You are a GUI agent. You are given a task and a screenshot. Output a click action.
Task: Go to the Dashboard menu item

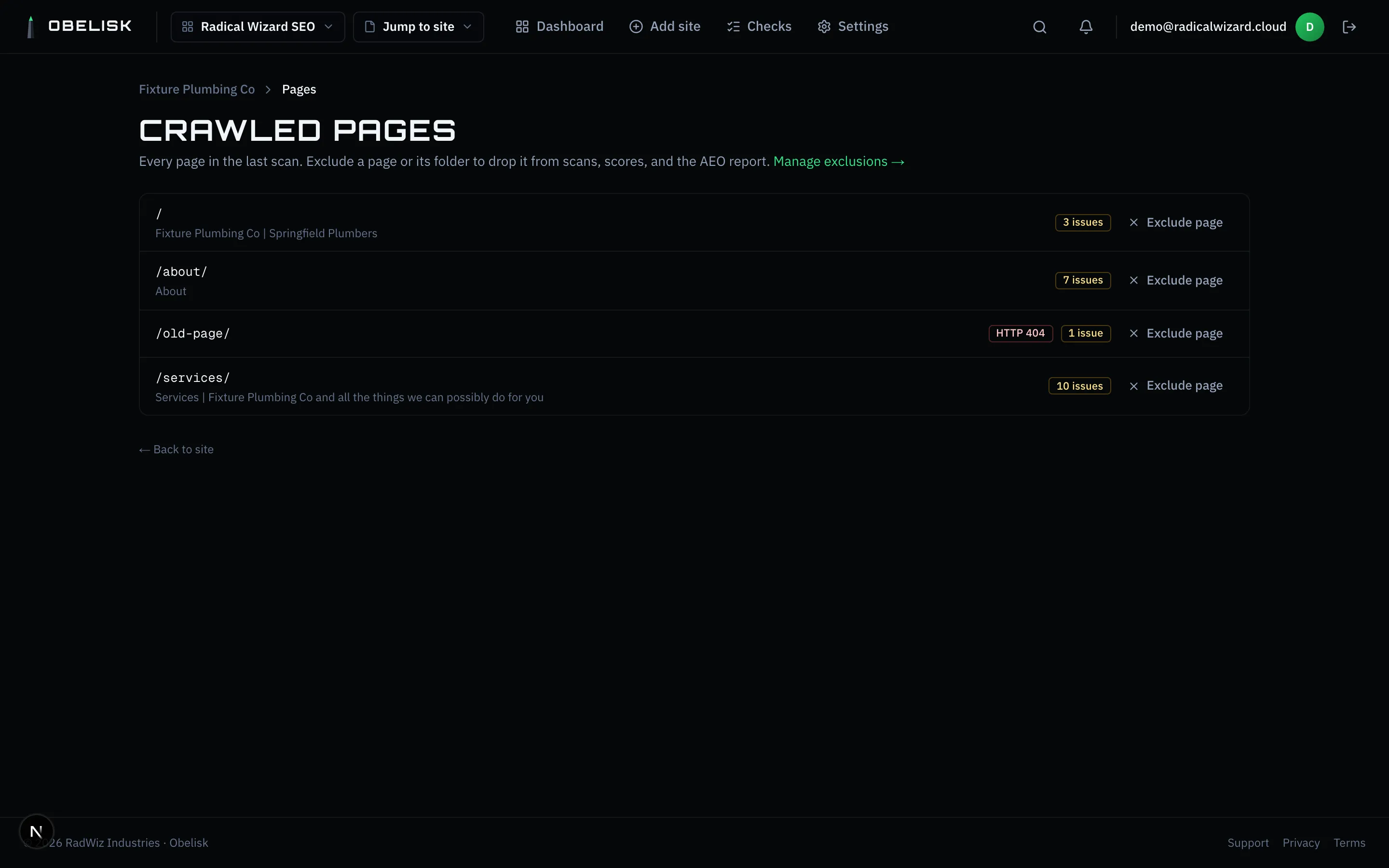point(559,27)
